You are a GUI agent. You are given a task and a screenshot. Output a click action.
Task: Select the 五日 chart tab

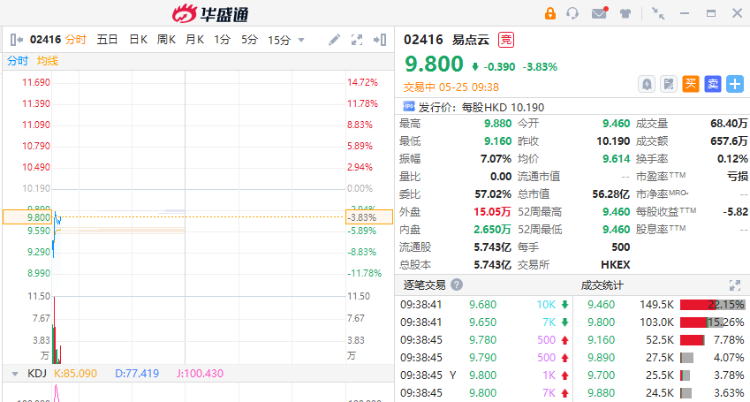107,40
